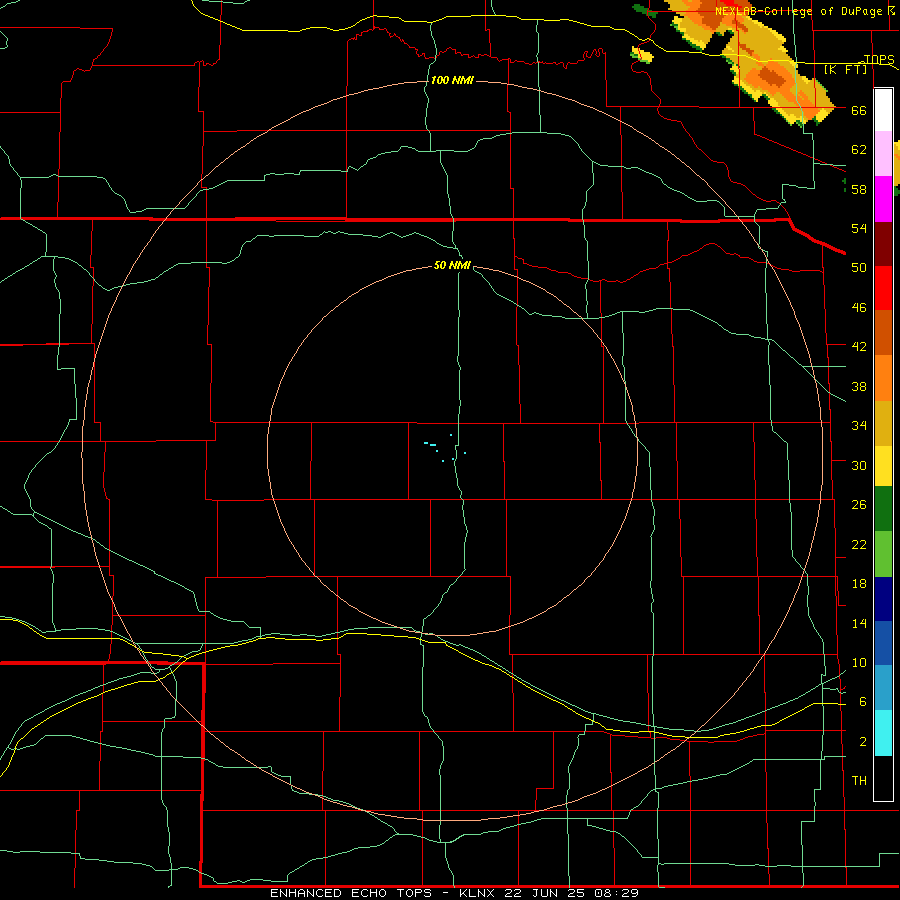Screen dimensions: 900x900
Task: Pick the light green scale swatch
Action: click(x=883, y=554)
